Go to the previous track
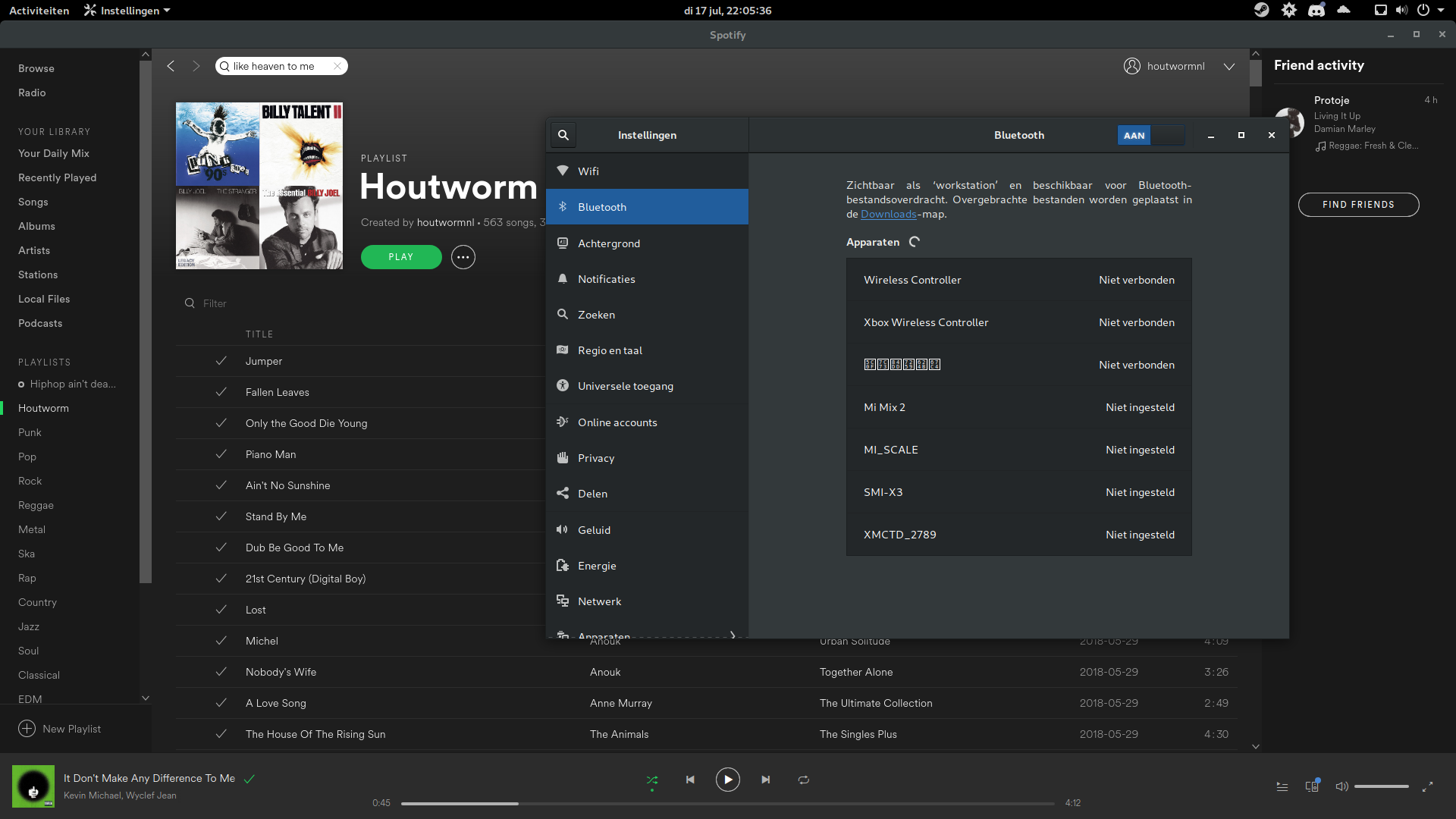Image resolution: width=1456 pixels, height=819 pixels. (690, 780)
